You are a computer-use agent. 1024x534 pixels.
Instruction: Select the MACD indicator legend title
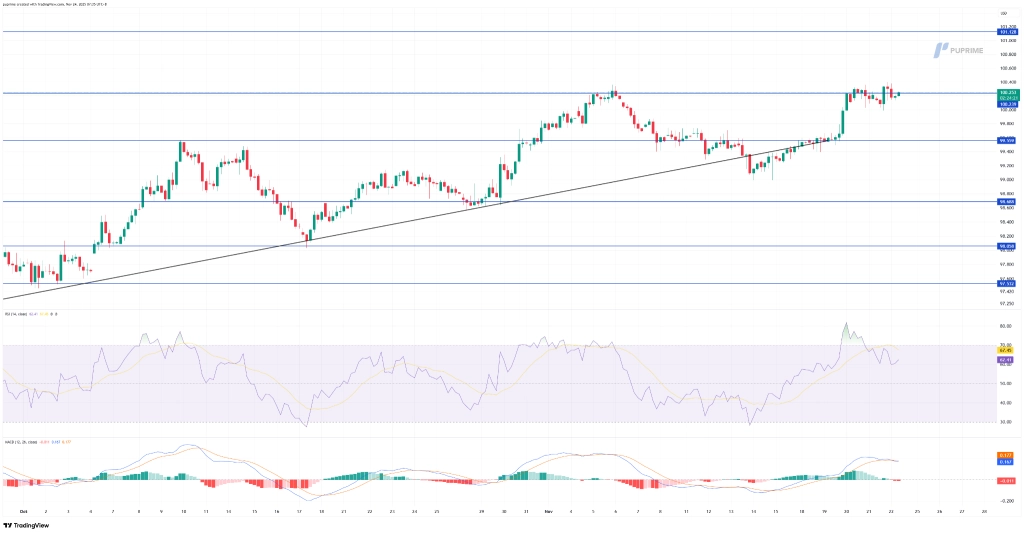[x=17, y=441]
